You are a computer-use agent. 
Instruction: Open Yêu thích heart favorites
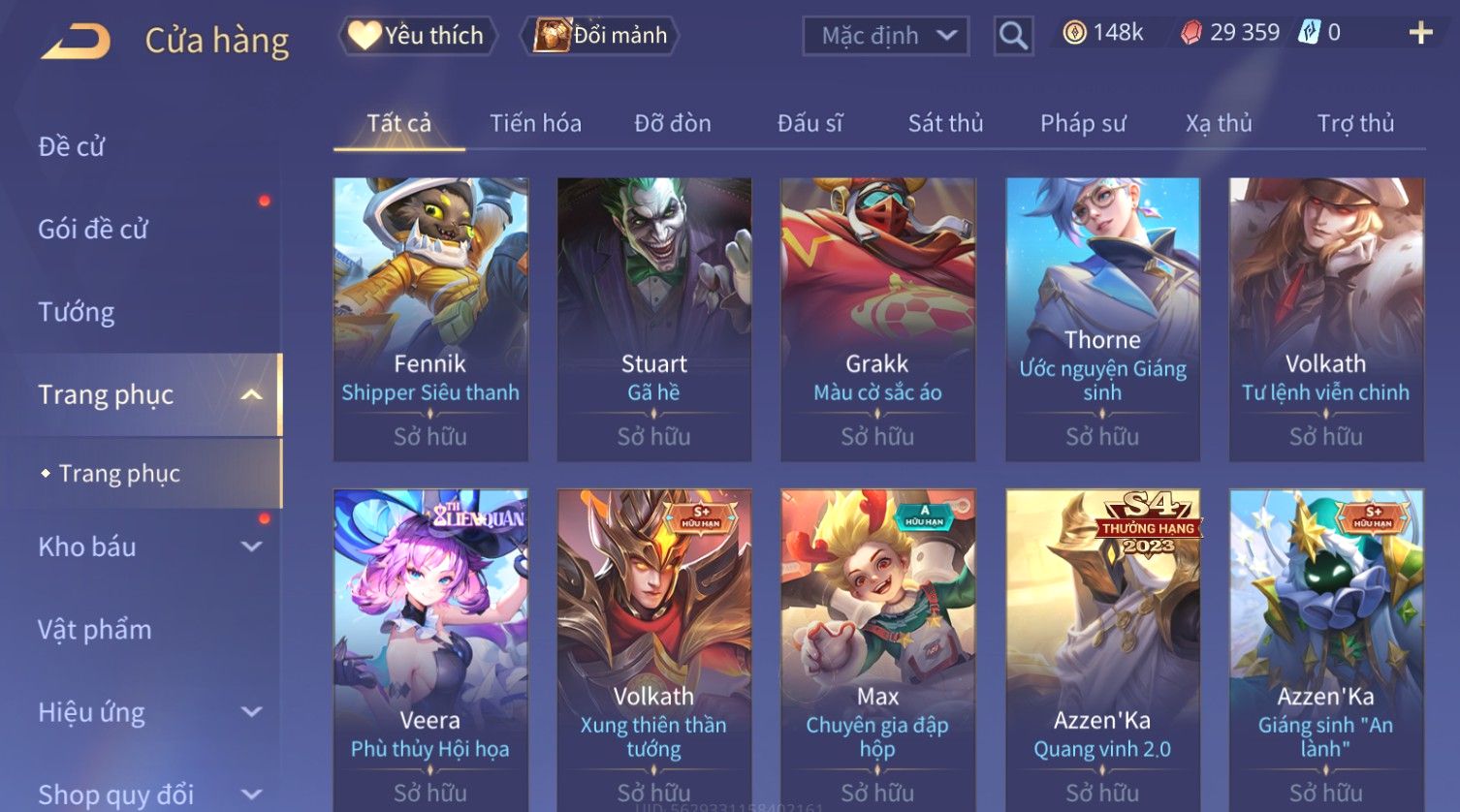(417, 36)
